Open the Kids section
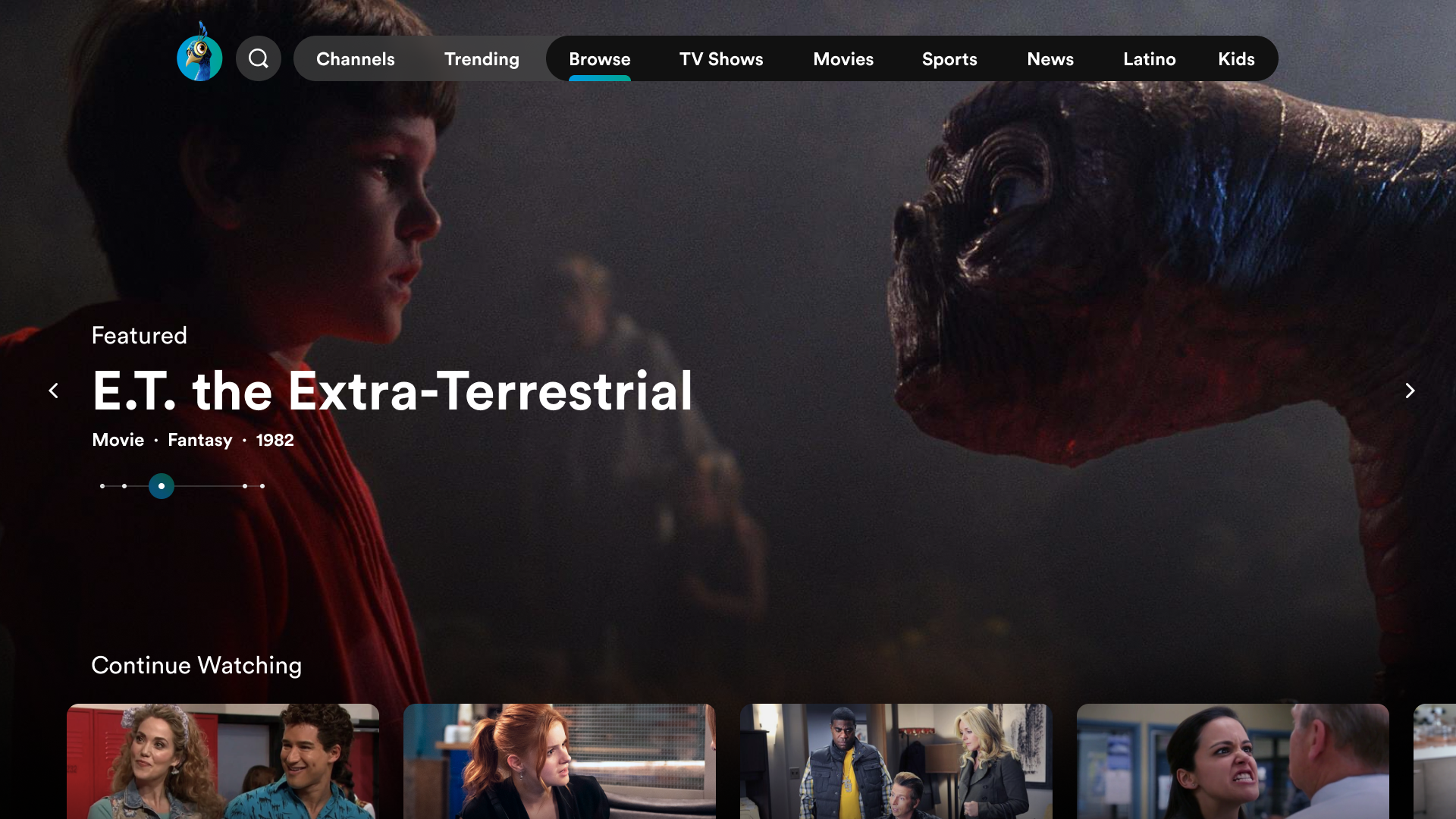 click(1236, 59)
